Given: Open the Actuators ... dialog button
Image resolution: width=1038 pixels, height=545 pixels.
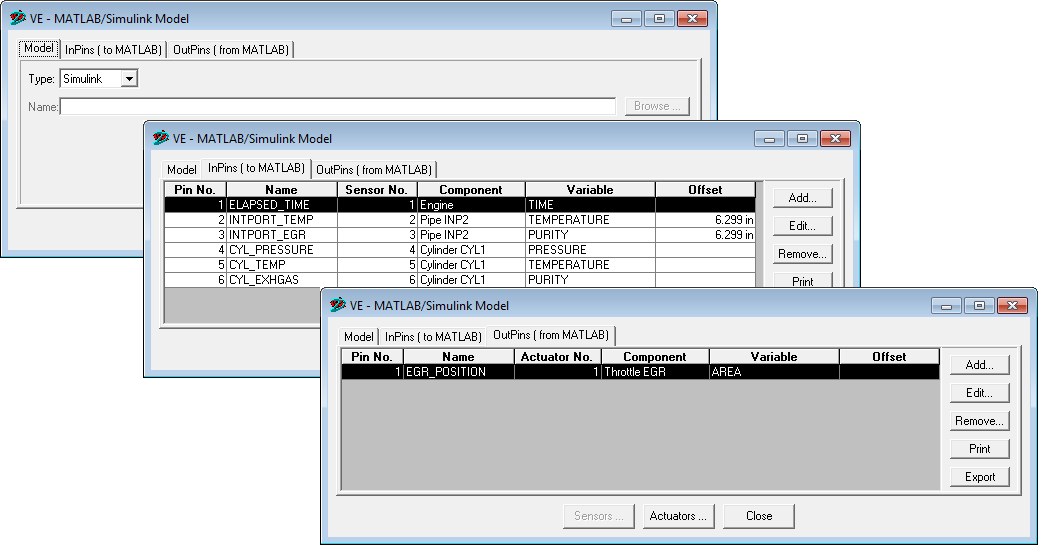Looking at the screenshot, I should (678, 516).
